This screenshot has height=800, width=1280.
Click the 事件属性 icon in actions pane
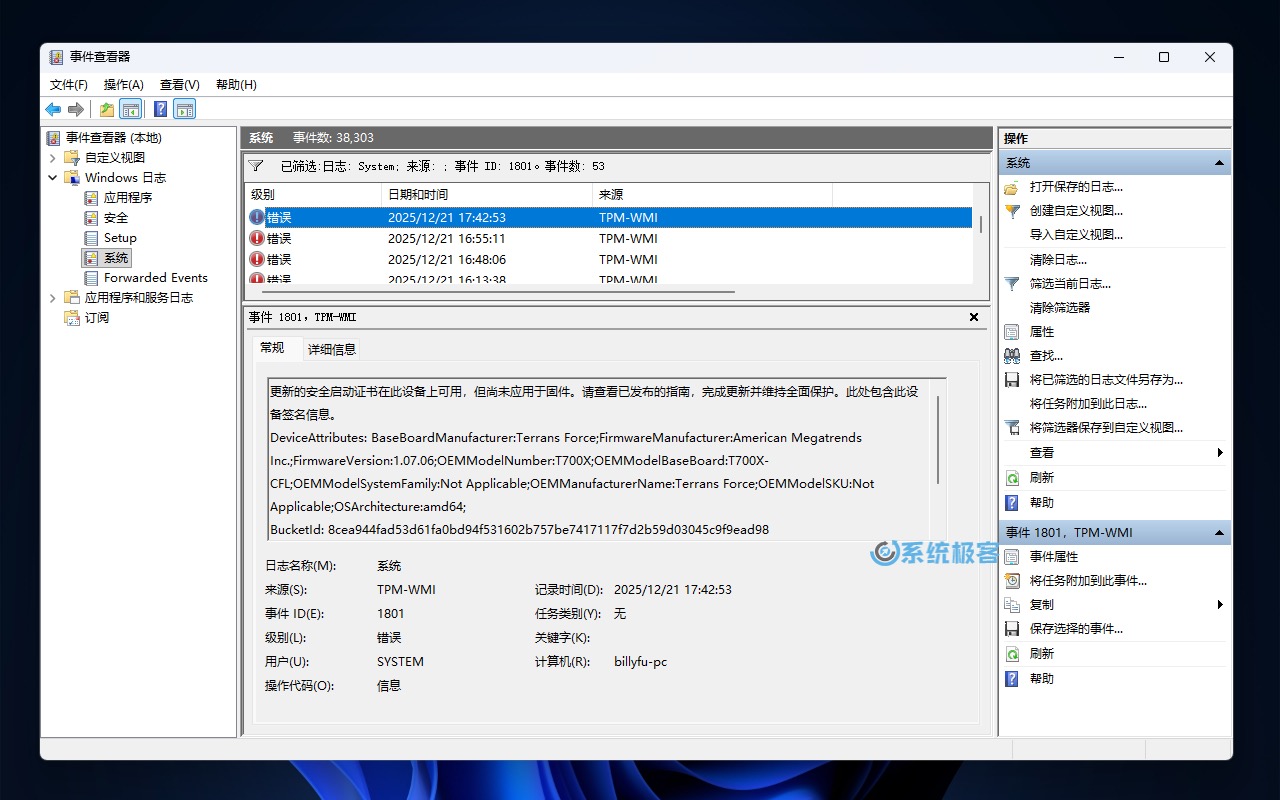click(1012, 557)
